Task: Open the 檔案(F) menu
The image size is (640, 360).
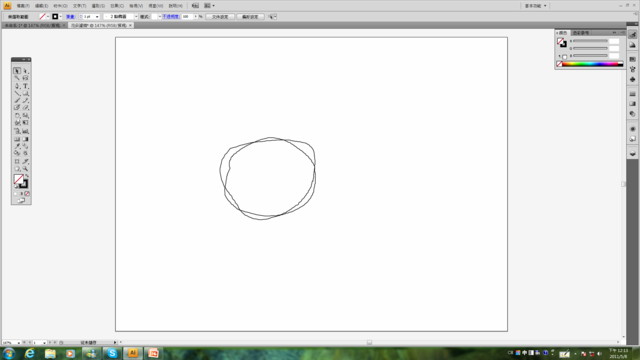Action: pyautogui.click(x=23, y=6)
